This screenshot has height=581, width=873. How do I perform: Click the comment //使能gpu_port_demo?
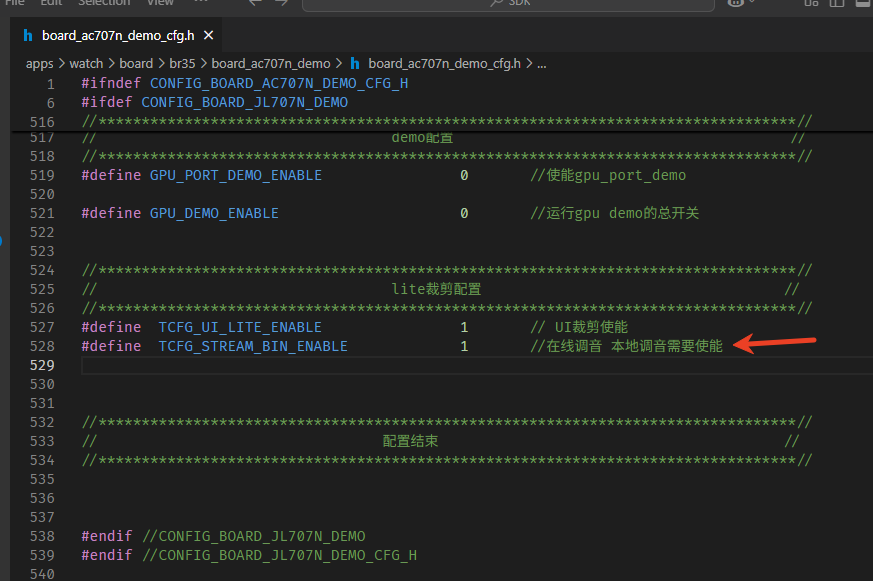click(608, 175)
